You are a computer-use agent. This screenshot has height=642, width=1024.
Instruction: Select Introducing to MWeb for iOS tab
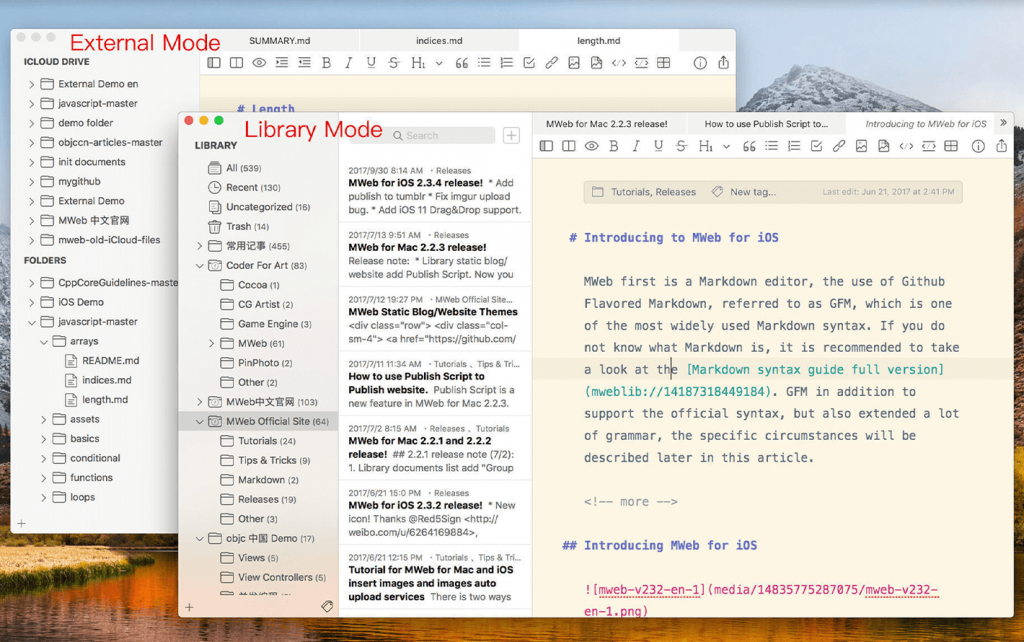click(x=925, y=123)
